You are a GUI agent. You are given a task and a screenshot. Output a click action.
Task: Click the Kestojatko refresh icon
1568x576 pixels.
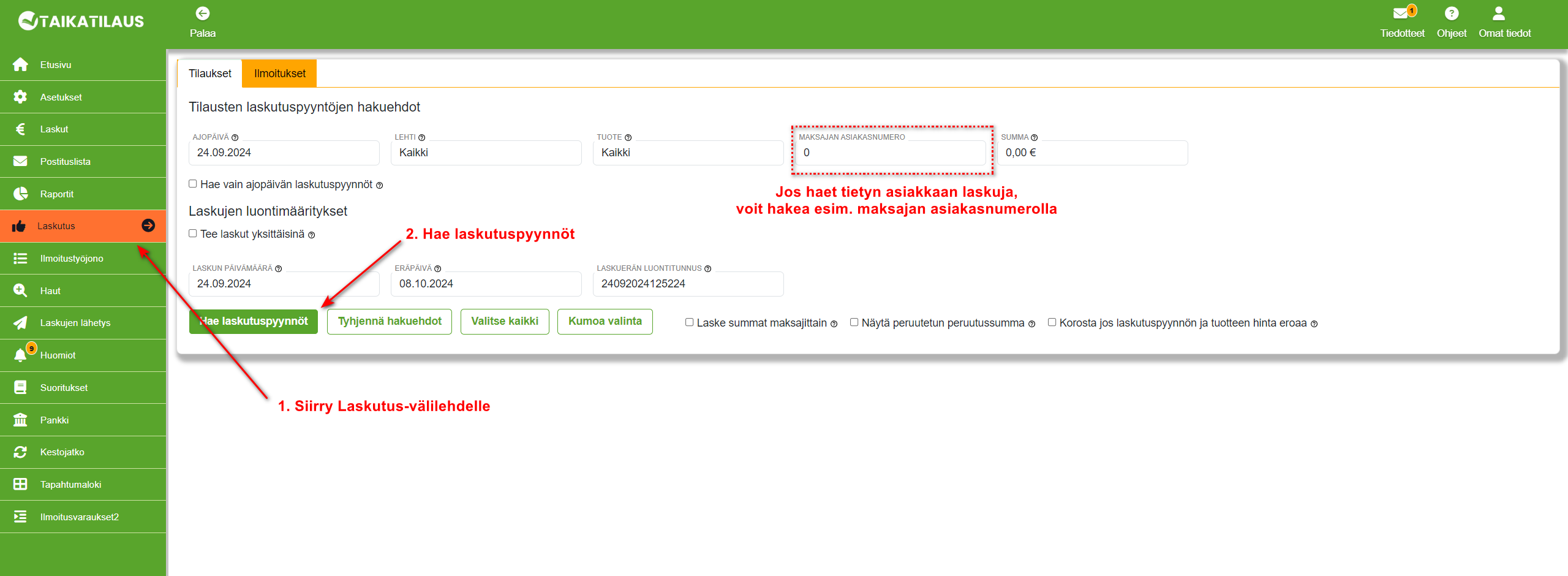click(20, 452)
